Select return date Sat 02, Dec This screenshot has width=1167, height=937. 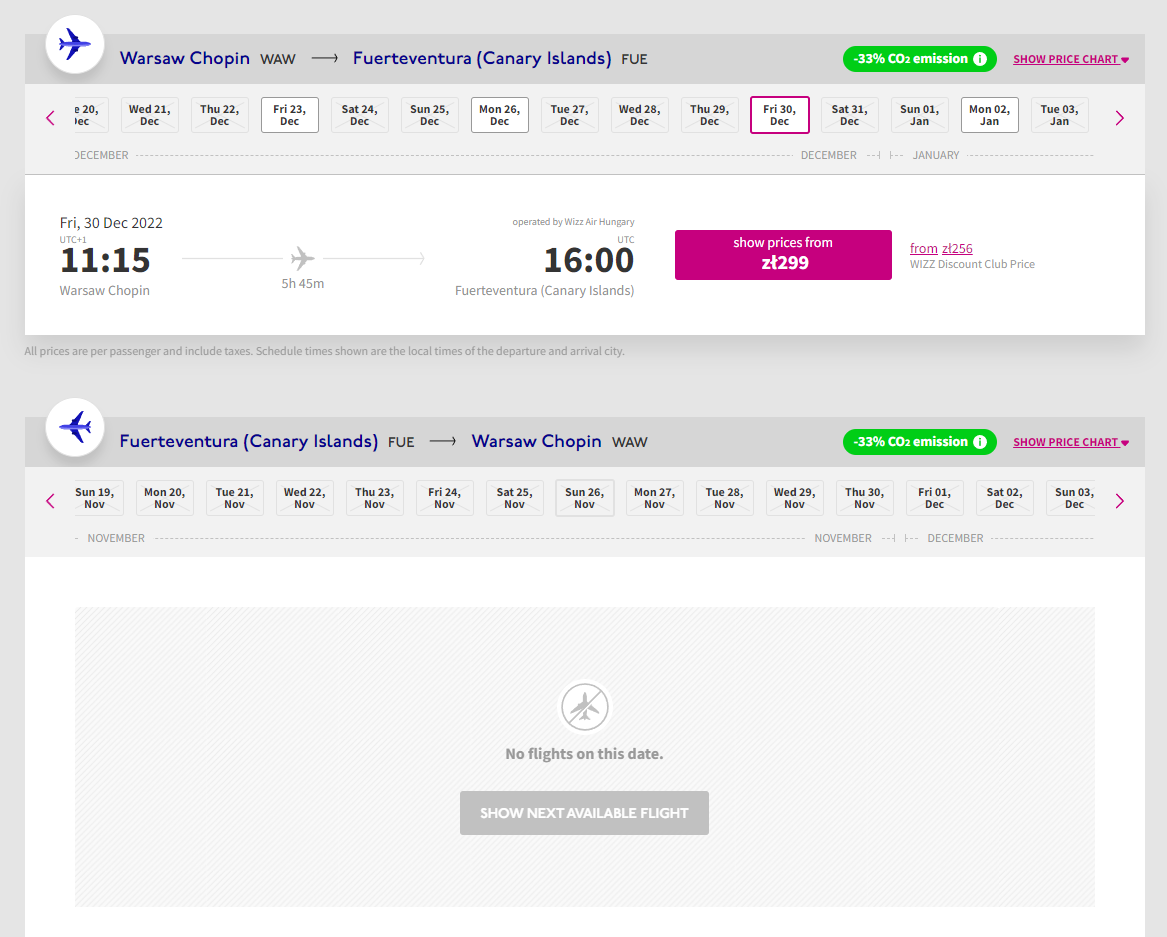coord(1004,499)
